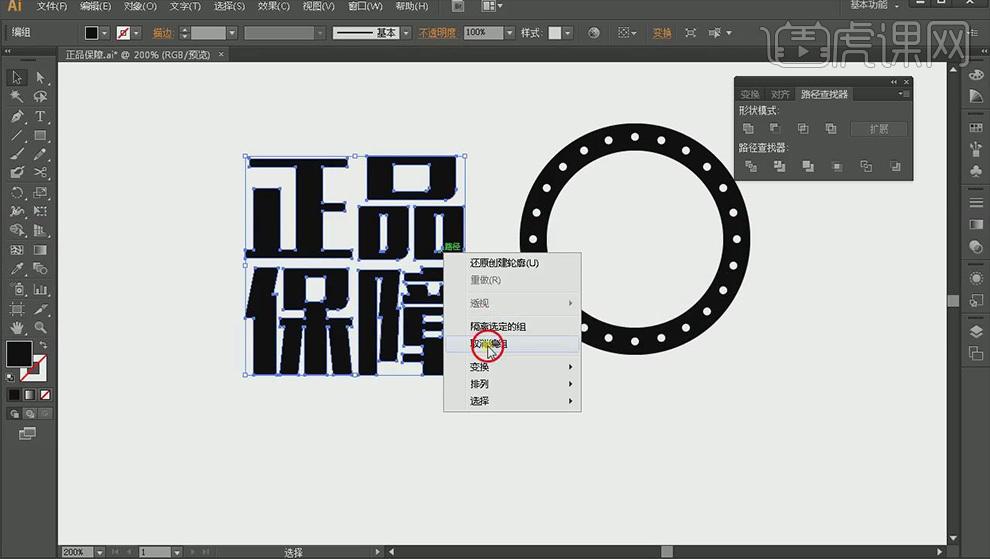Click 变换 link in control bar
The height and width of the screenshot is (559, 990).
click(x=662, y=33)
